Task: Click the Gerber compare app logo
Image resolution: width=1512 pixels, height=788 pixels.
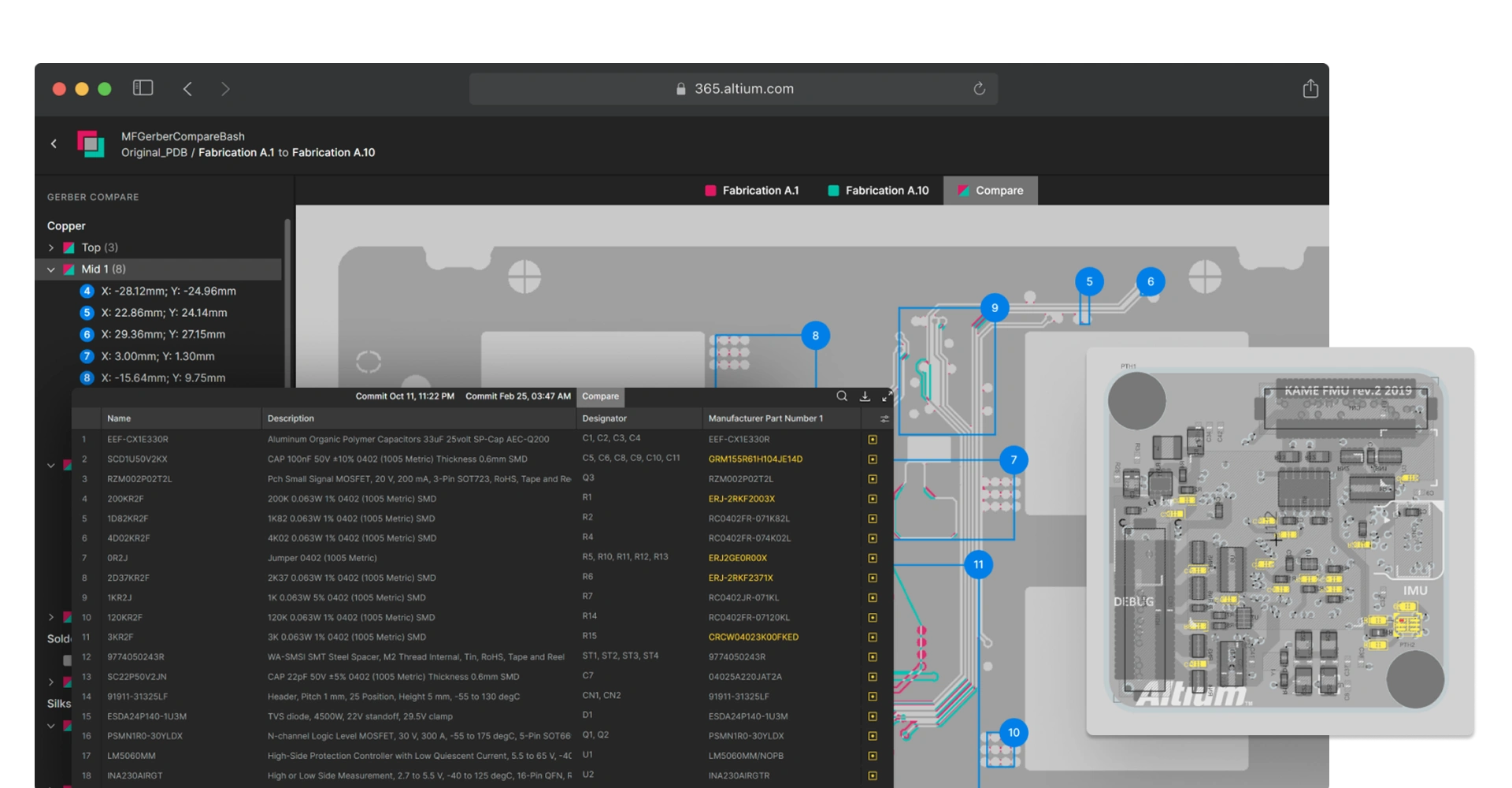Action: point(91,144)
